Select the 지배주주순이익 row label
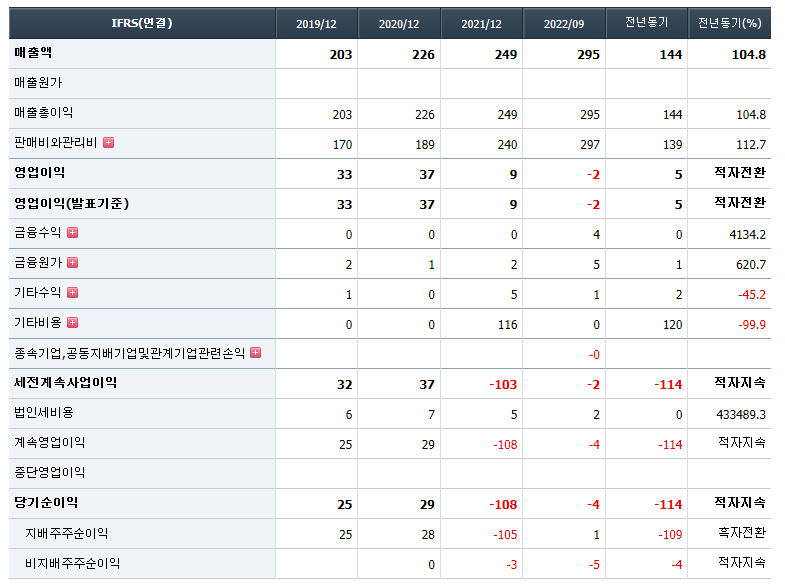The image size is (785, 585). coord(67,534)
